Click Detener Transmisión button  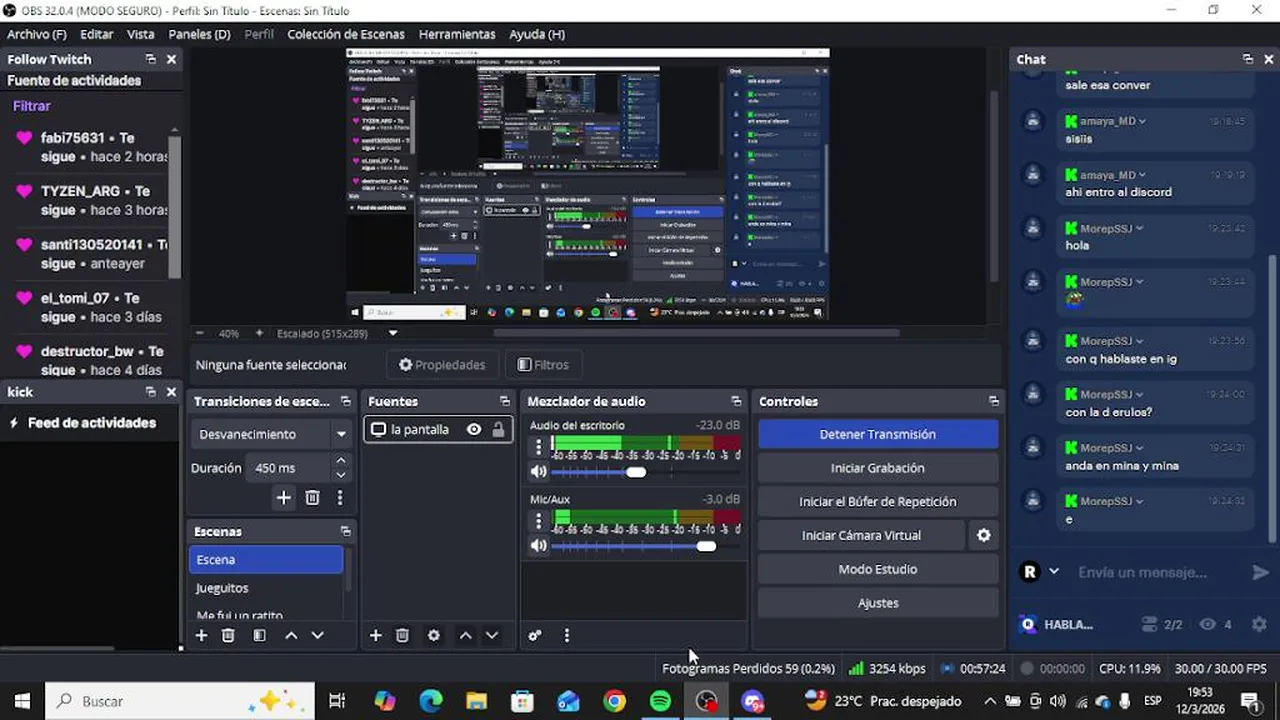click(x=878, y=434)
